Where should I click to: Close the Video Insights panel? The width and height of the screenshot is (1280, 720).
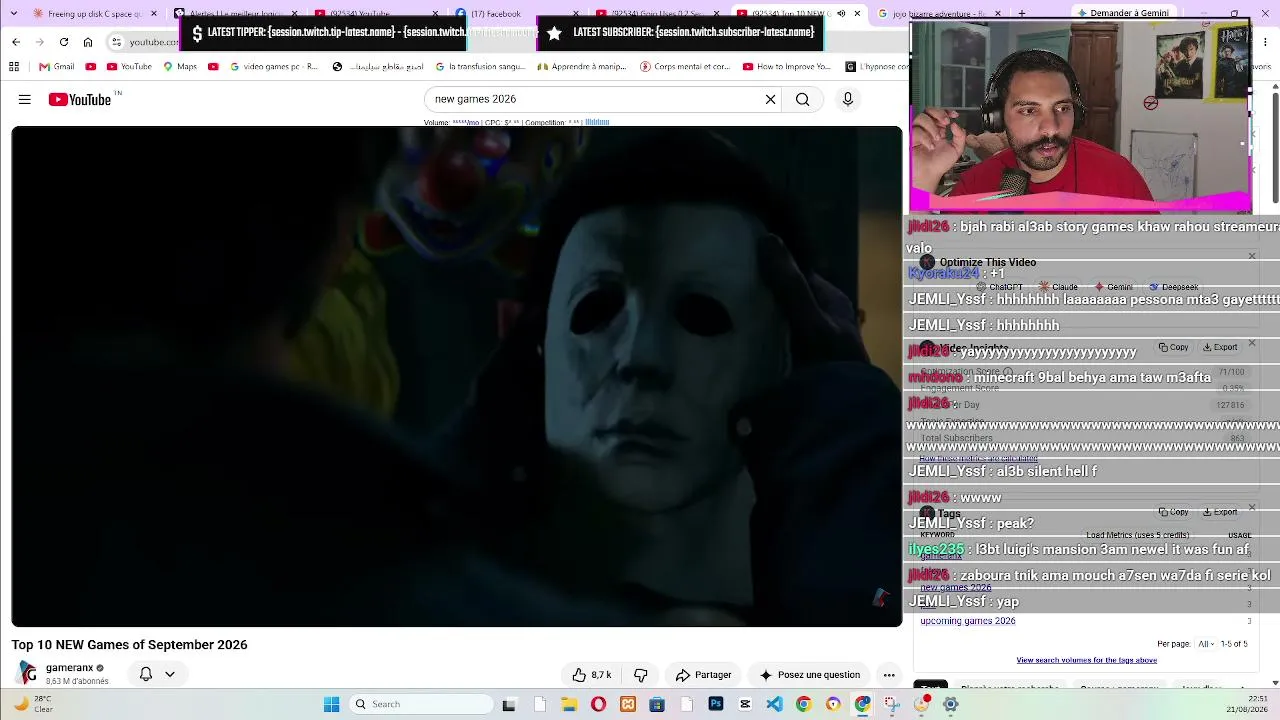[1251, 343]
